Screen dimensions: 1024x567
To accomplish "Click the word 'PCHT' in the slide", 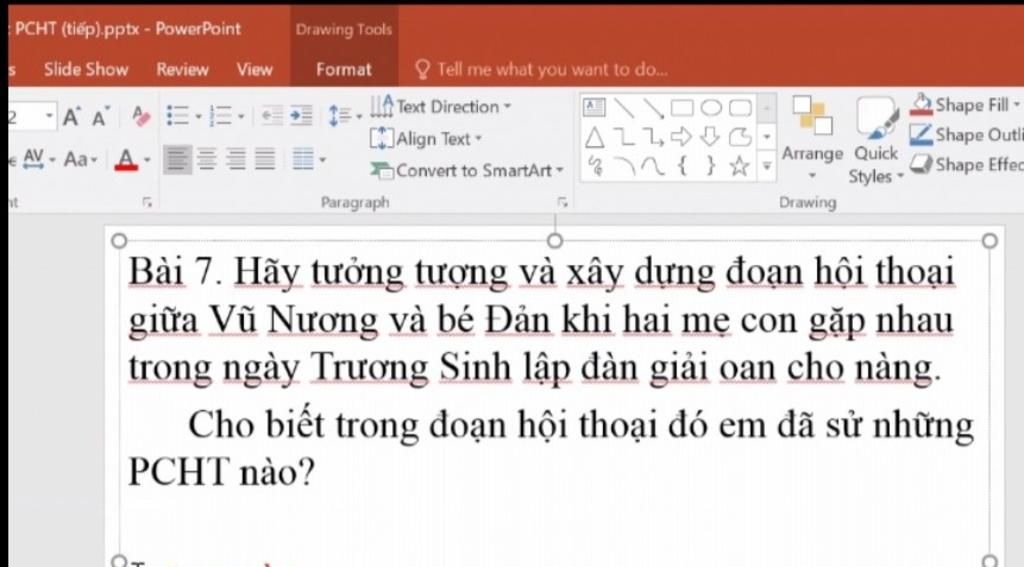I will 179,472.
